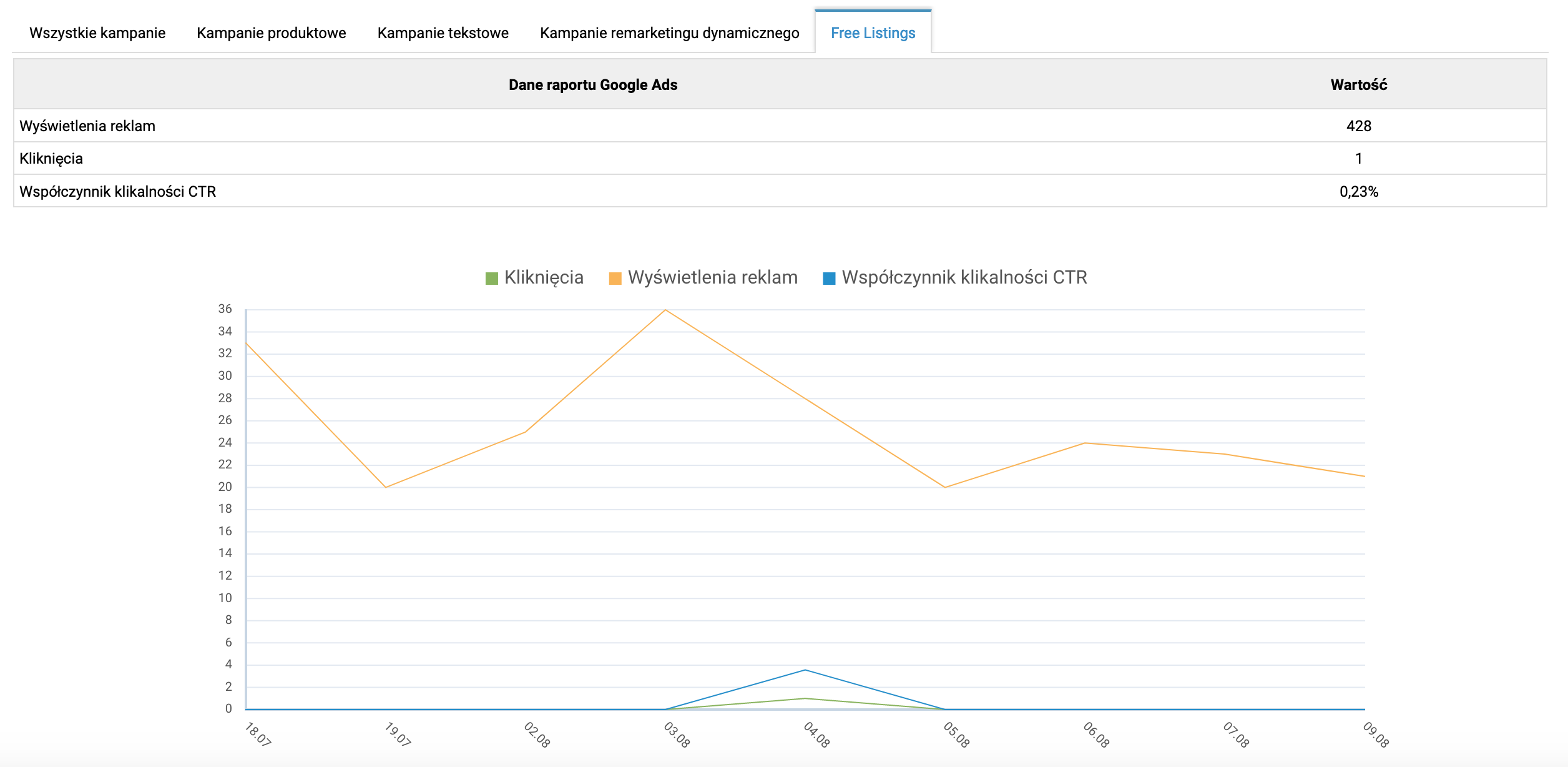
Task: Click the Wartość column header
Action: pyautogui.click(x=1358, y=85)
